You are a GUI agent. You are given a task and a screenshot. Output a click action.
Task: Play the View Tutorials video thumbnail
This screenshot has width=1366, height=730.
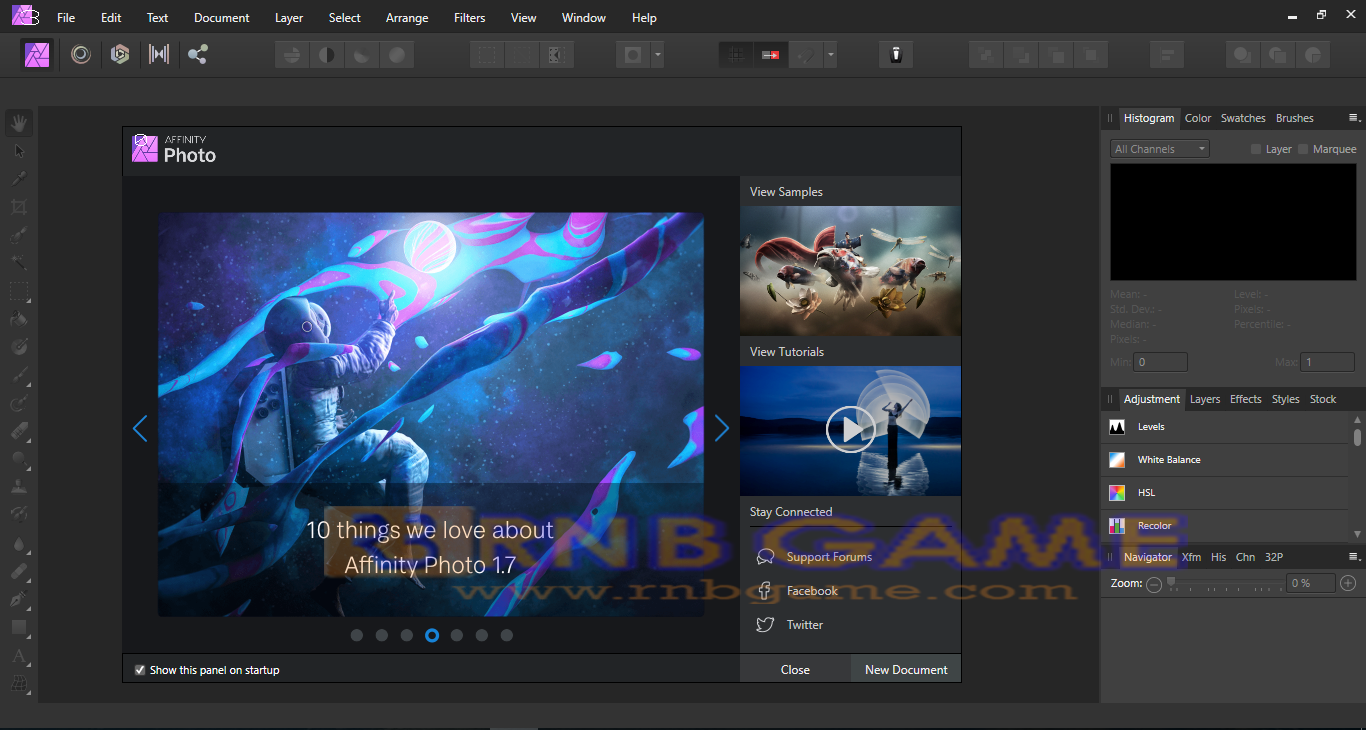[x=850, y=430]
